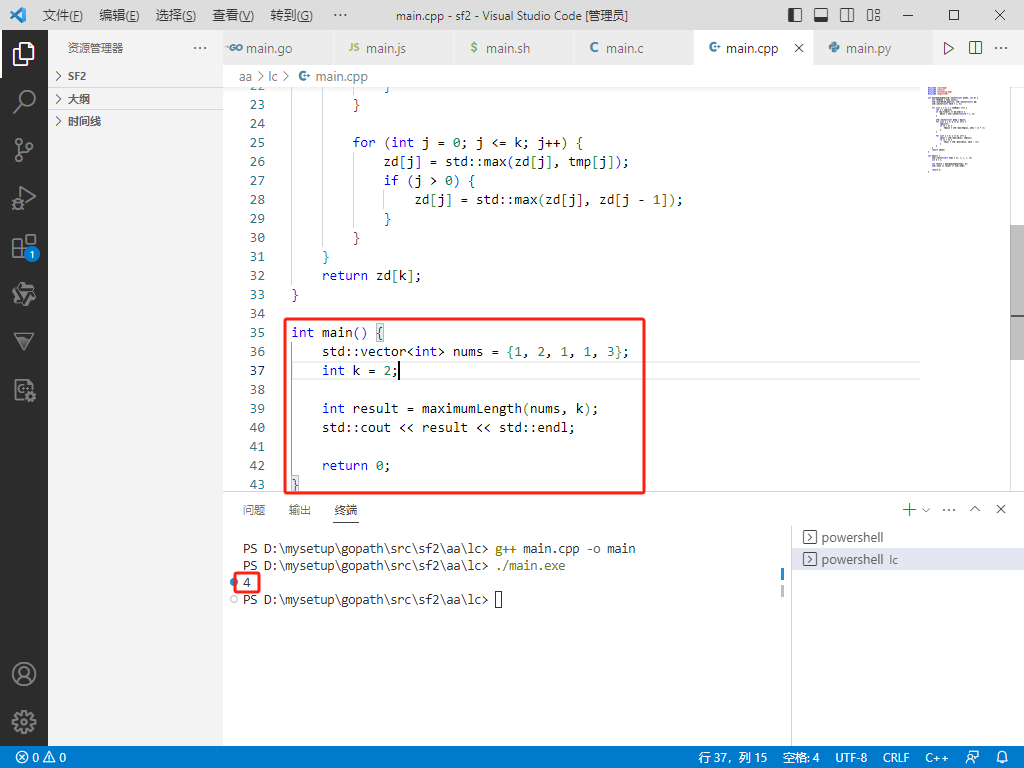Click the terminal input prompt line
The image size is (1024, 768).
pos(372,600)
